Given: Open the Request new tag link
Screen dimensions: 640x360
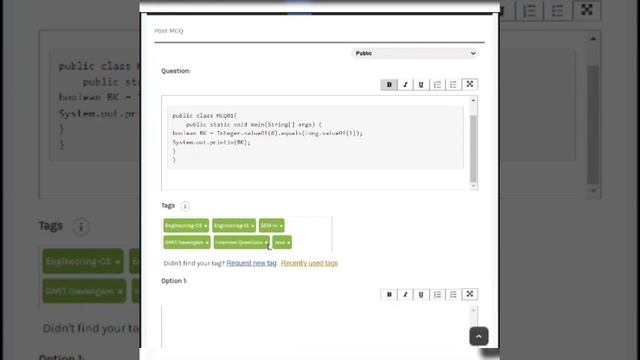Looking at the screenshot, I should [251, 263].
